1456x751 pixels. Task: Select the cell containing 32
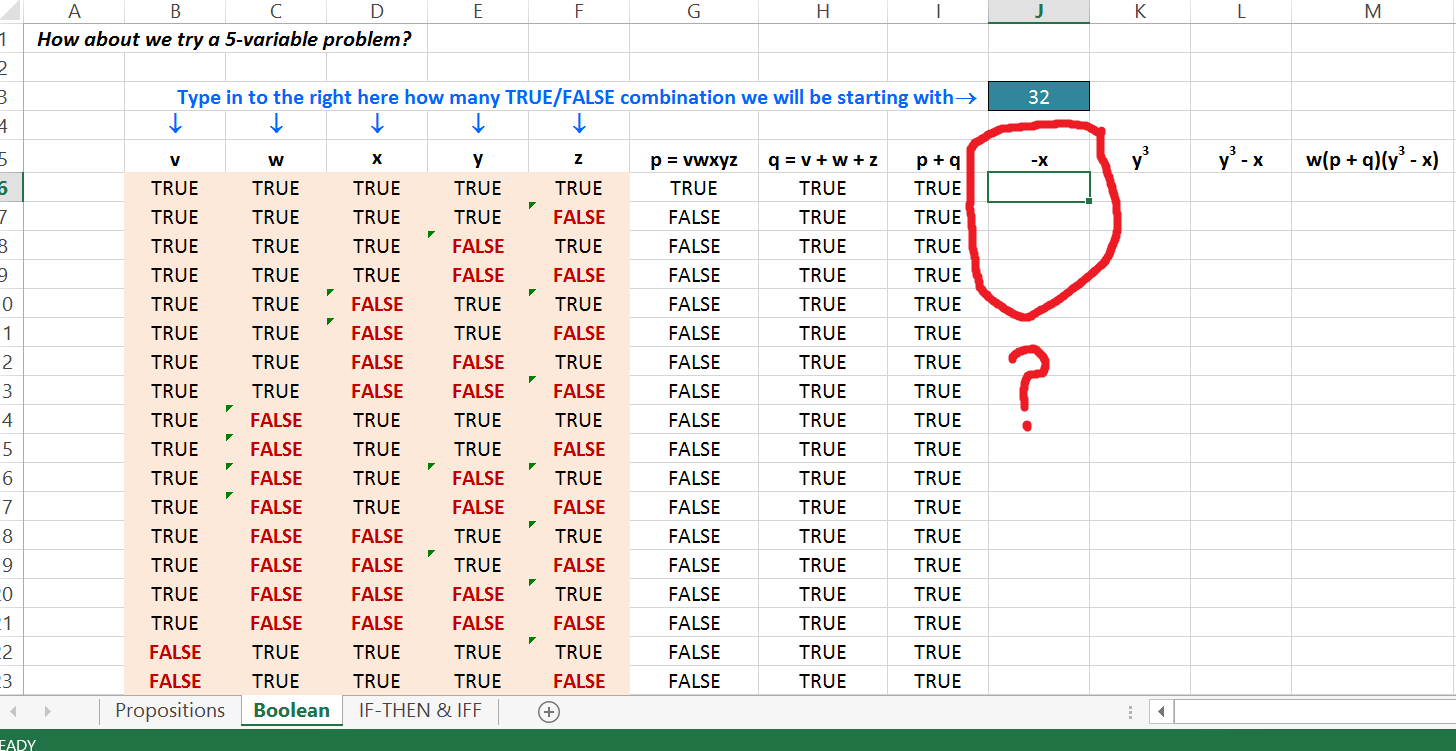(x=1038, y=96)
